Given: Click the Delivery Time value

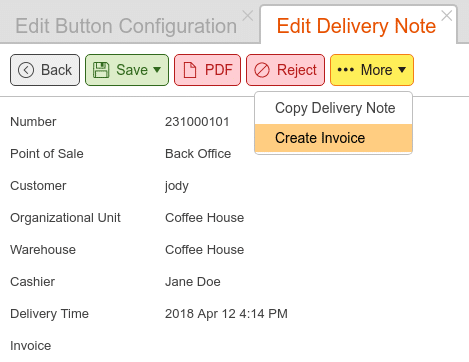Looking at the screenshot, I should [x=226, y=314].
